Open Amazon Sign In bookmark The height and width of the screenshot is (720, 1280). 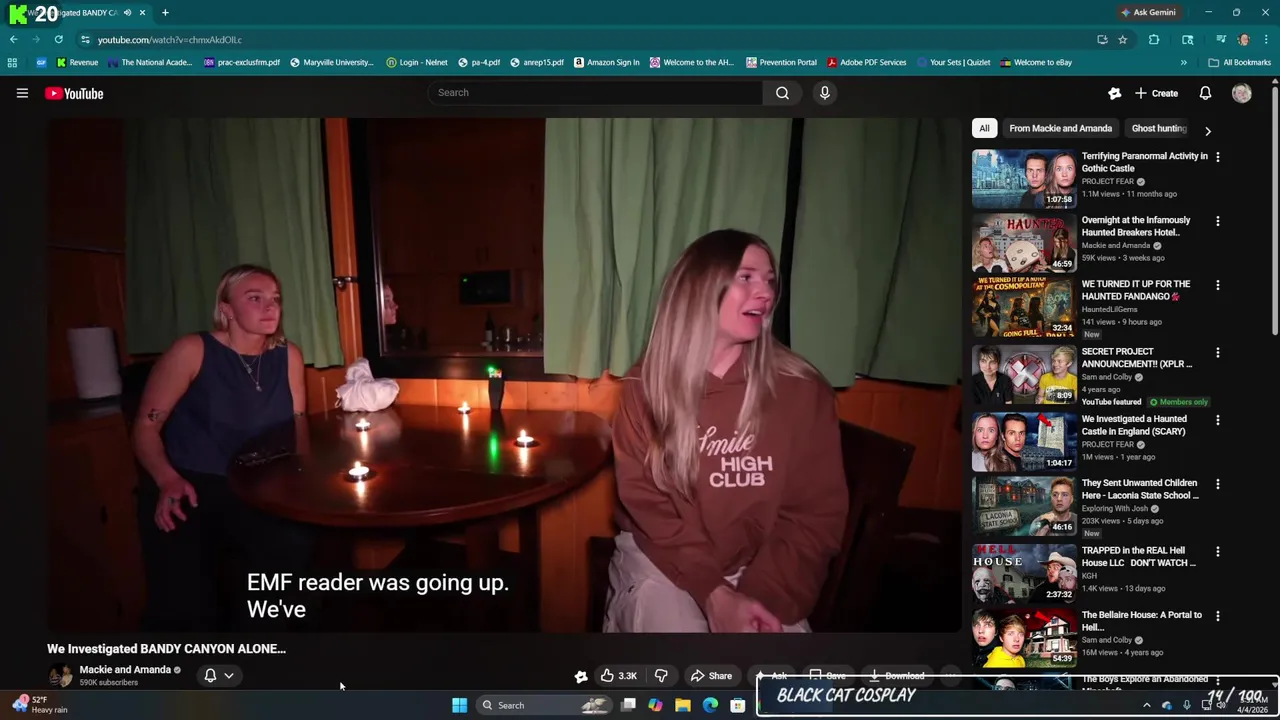click(x=607, y=62)
